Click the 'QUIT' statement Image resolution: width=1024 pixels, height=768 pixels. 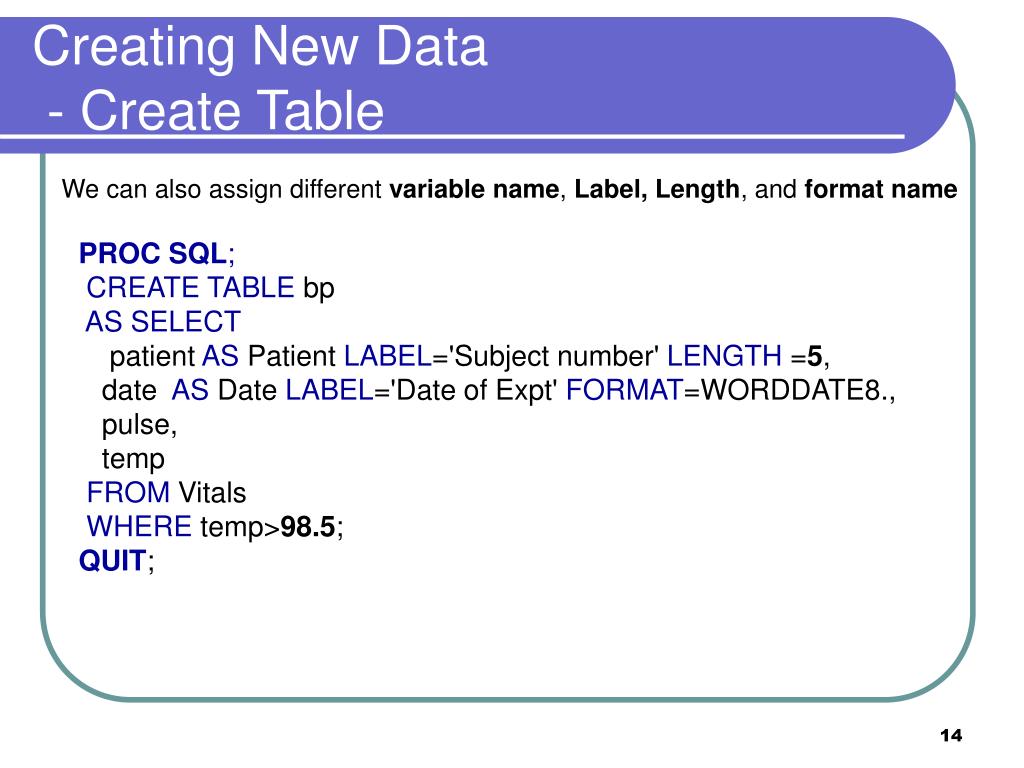pos(112,561)
